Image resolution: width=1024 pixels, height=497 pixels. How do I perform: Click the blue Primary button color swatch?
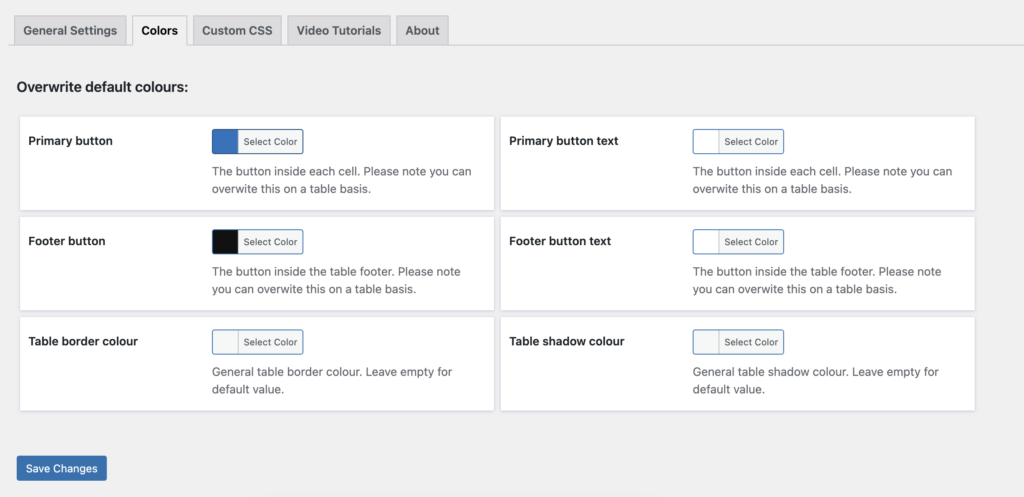pyautogui.click(x=225, y=142)
